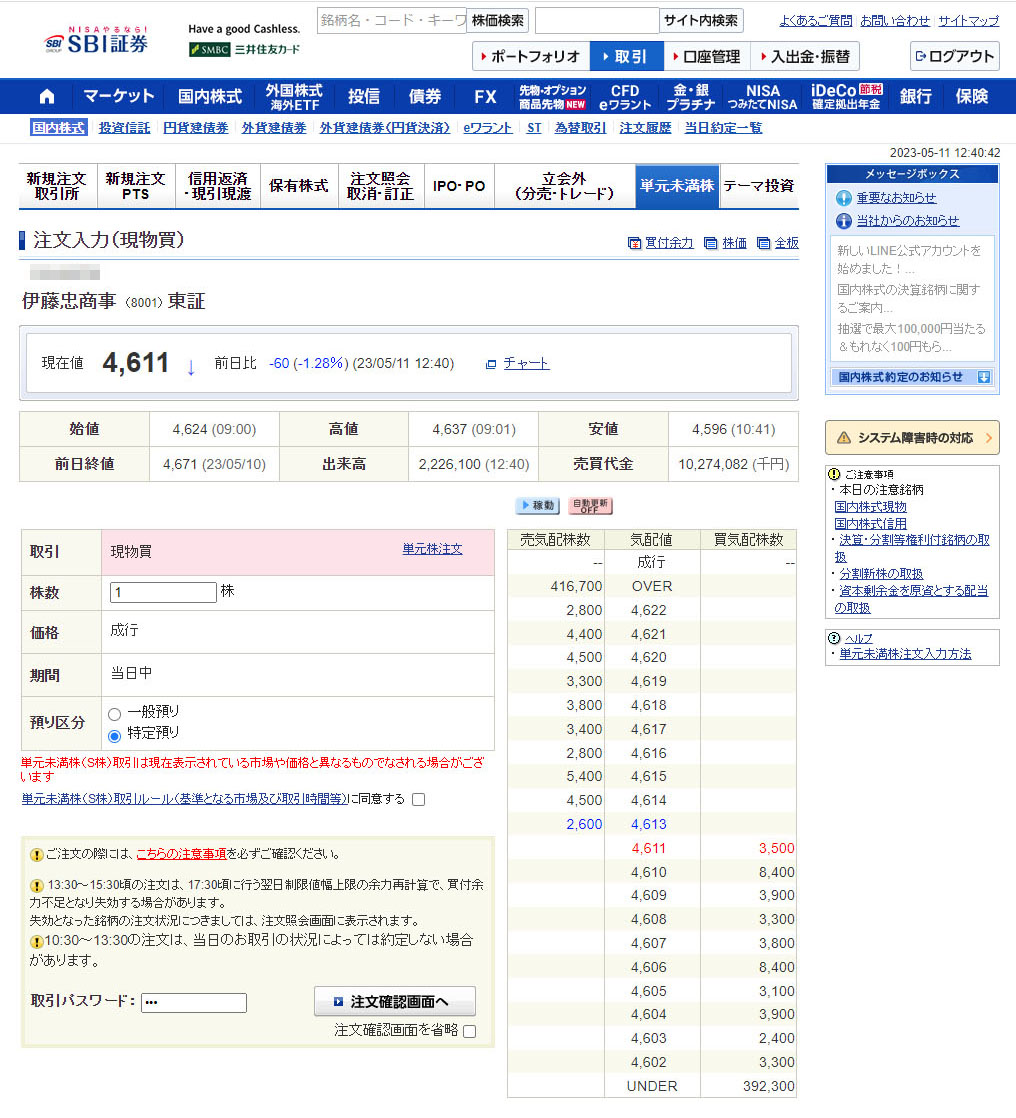1016x1118 pixels.
Task: Click the 注文確認画面へ button
Action: click(x=394, y=1002)
